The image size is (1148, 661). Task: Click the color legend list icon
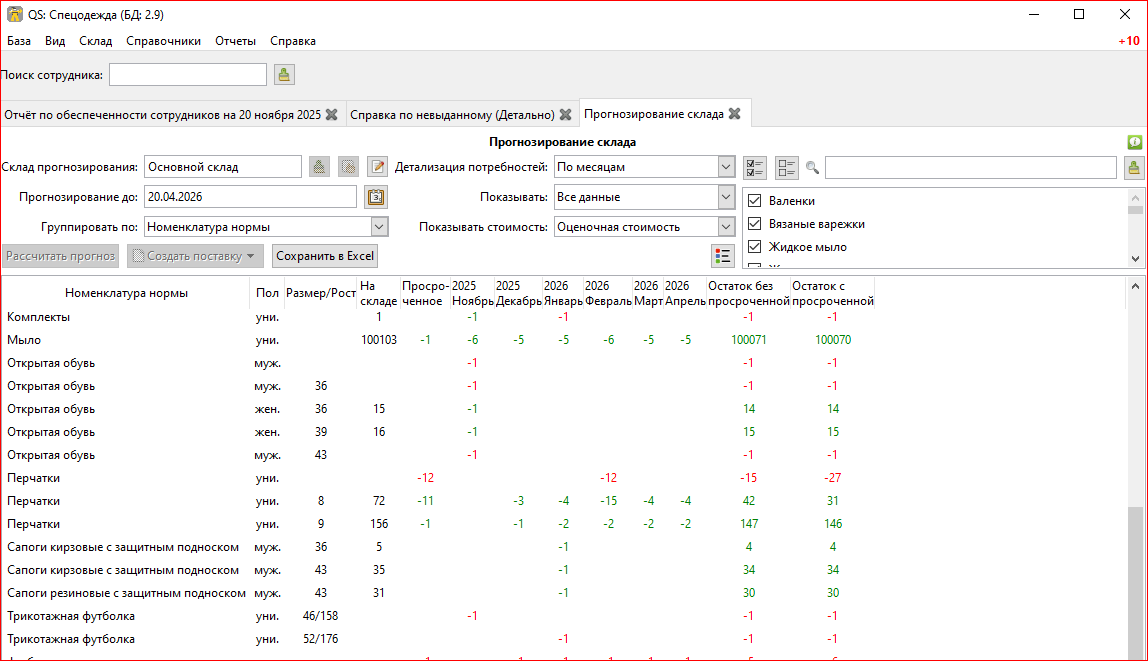[722, 256]
